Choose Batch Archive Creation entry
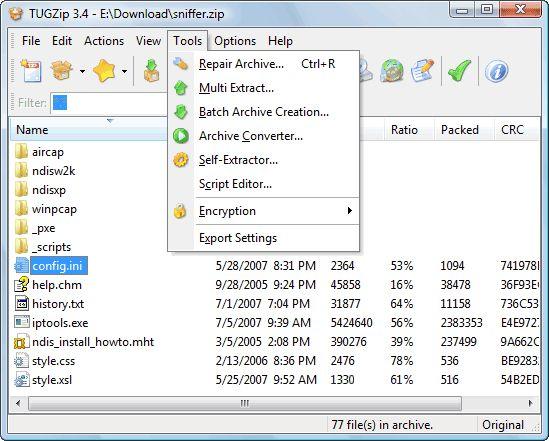This screenshot has width=549, height=441. point(264,112)
